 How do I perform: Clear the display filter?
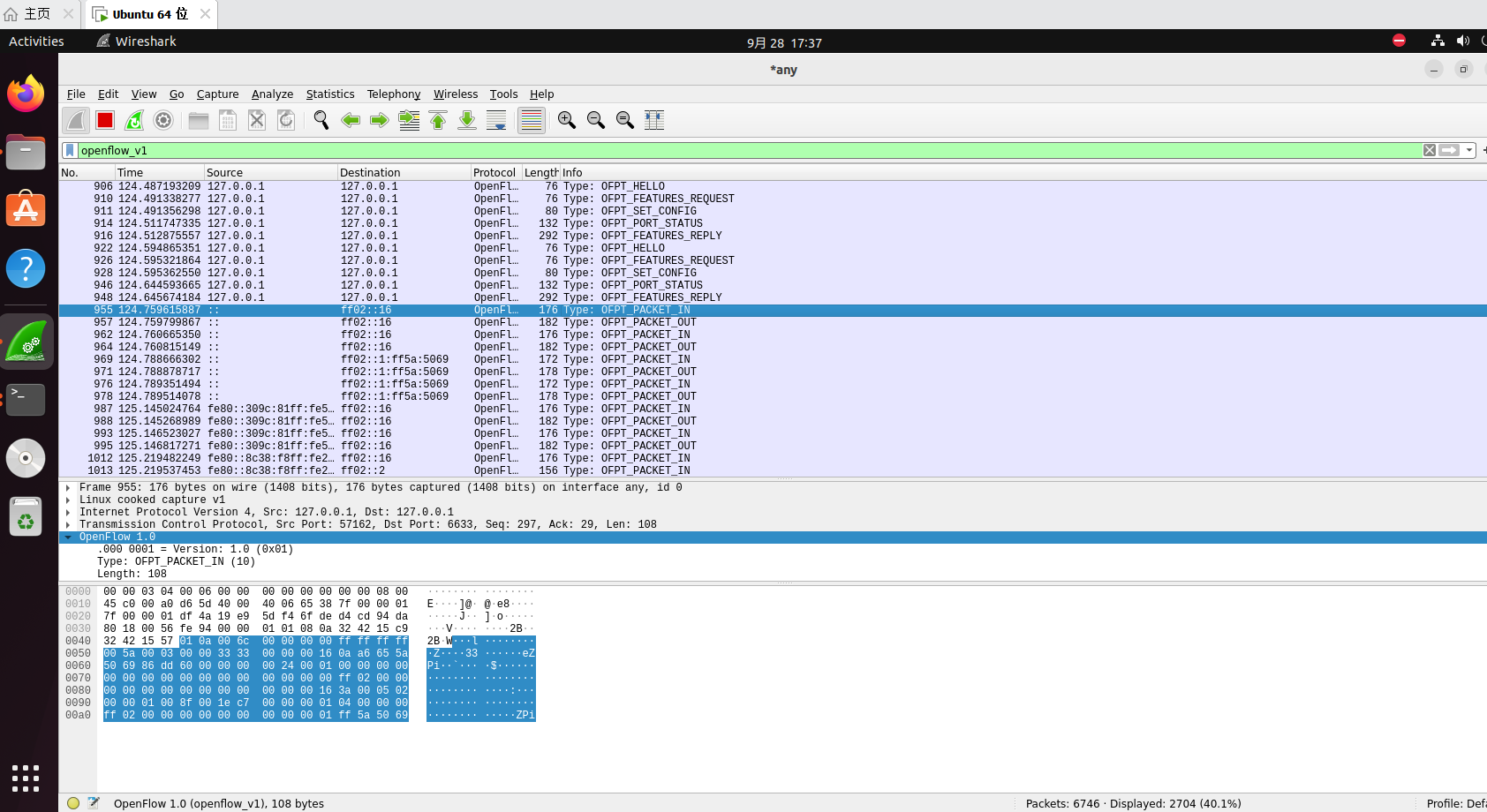click(x=1430, y=151)
